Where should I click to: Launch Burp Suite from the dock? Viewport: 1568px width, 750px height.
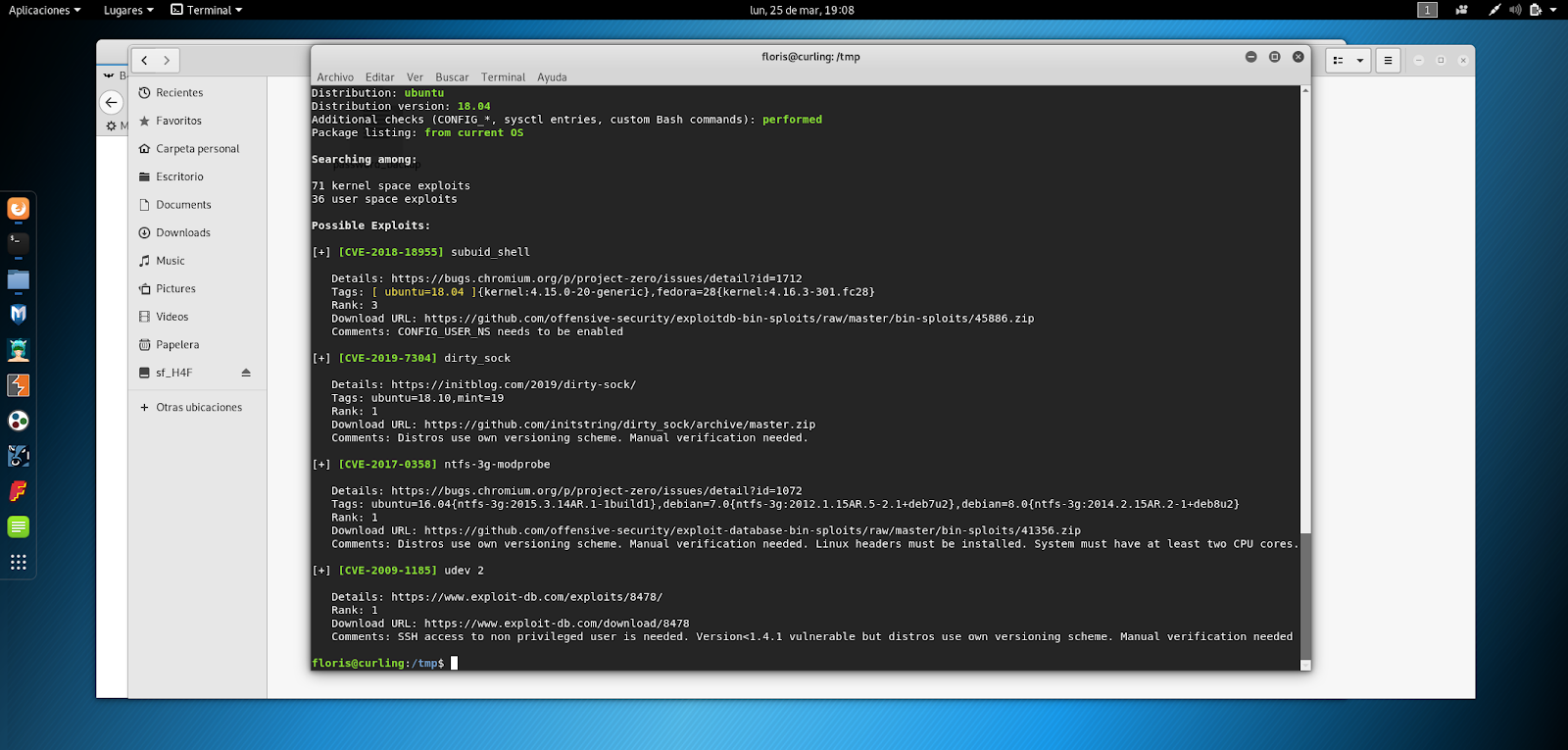[x=18, y=385]
